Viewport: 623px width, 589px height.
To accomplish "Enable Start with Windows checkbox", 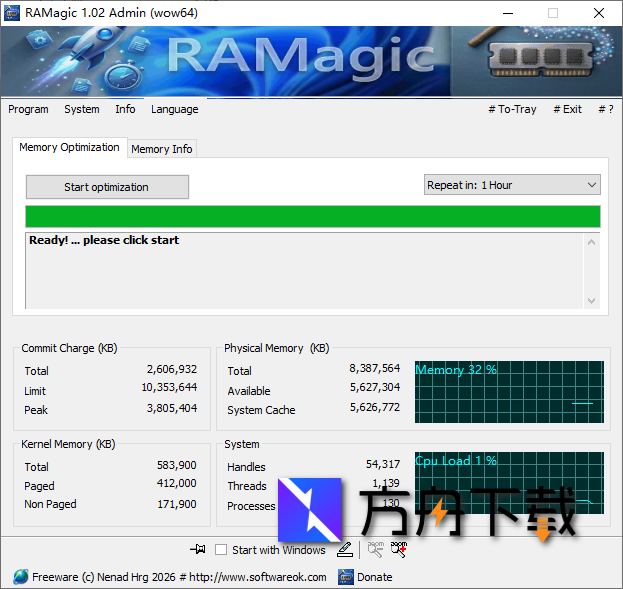I will click(221, 550).
